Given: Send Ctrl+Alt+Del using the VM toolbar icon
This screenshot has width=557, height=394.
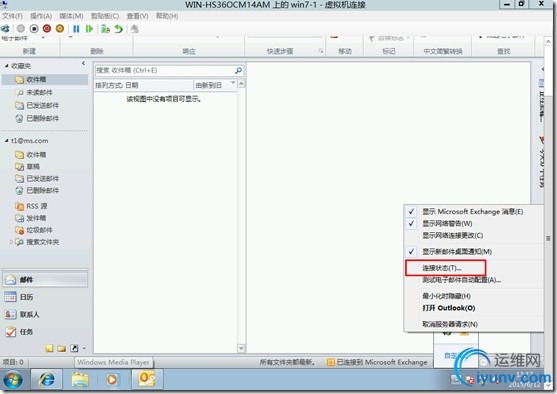Looking at the screenshot, I should [5, 29].
